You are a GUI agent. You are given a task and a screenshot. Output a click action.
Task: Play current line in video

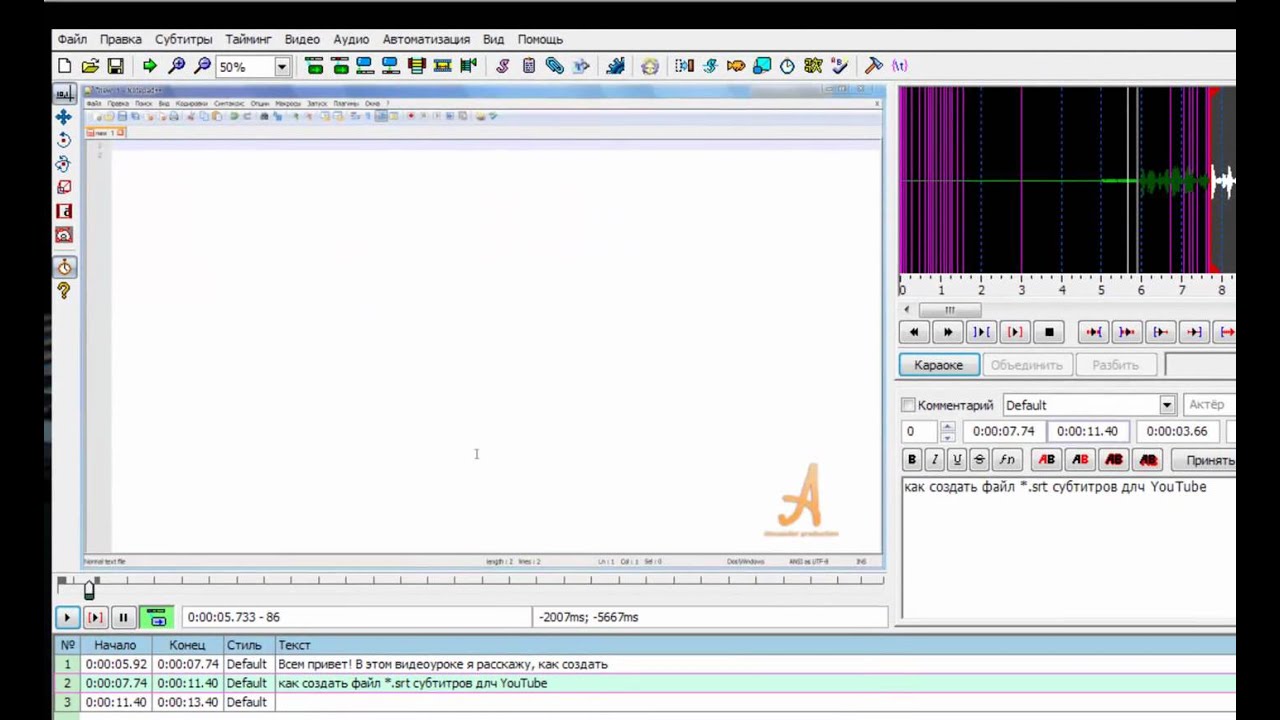coord(95,618)
